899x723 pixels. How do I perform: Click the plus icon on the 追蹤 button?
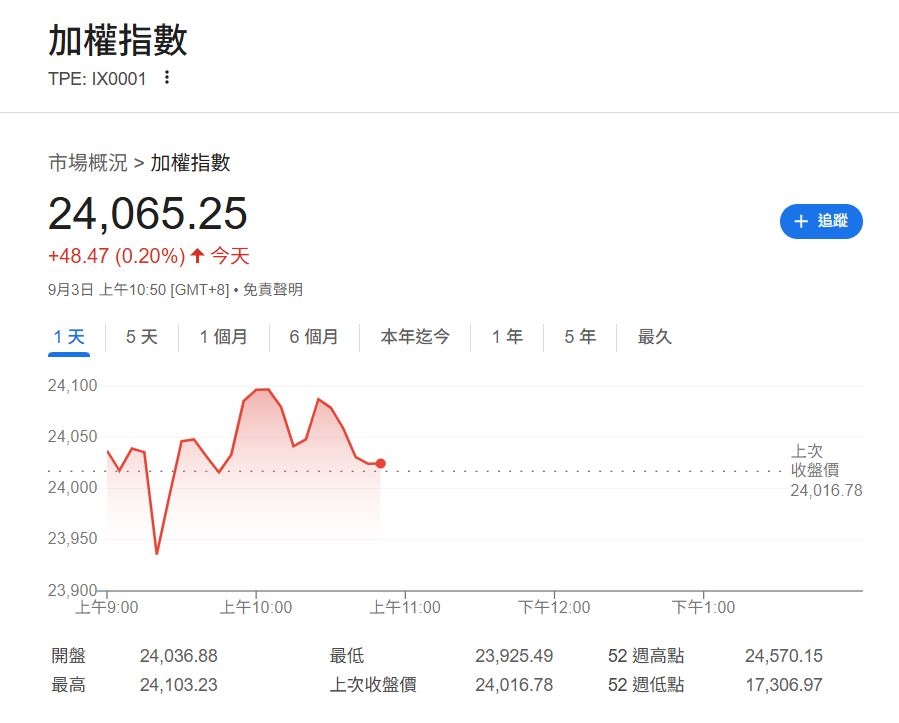coord(799,222)
